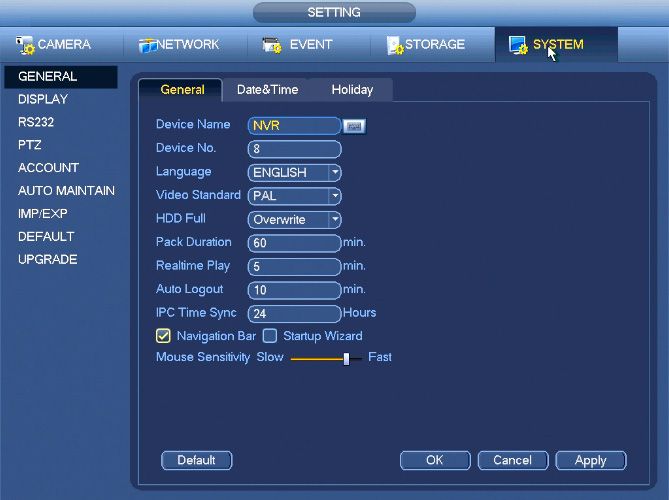The width and height of the screenshot is (669, 500).
Task: Switch to the Holiday tab
Action: click(352, 90)
